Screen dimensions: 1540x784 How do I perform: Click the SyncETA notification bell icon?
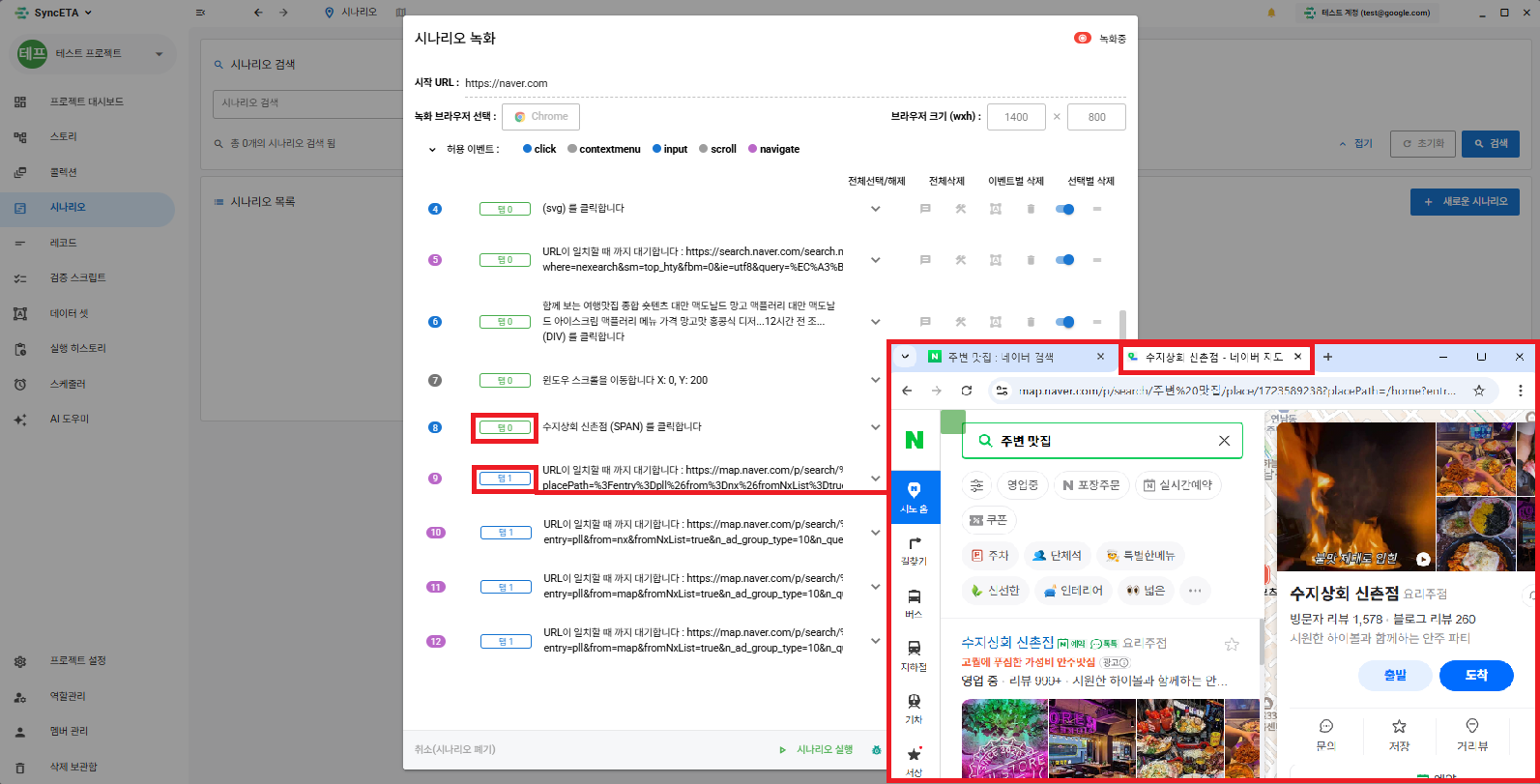coord(1271,13)
